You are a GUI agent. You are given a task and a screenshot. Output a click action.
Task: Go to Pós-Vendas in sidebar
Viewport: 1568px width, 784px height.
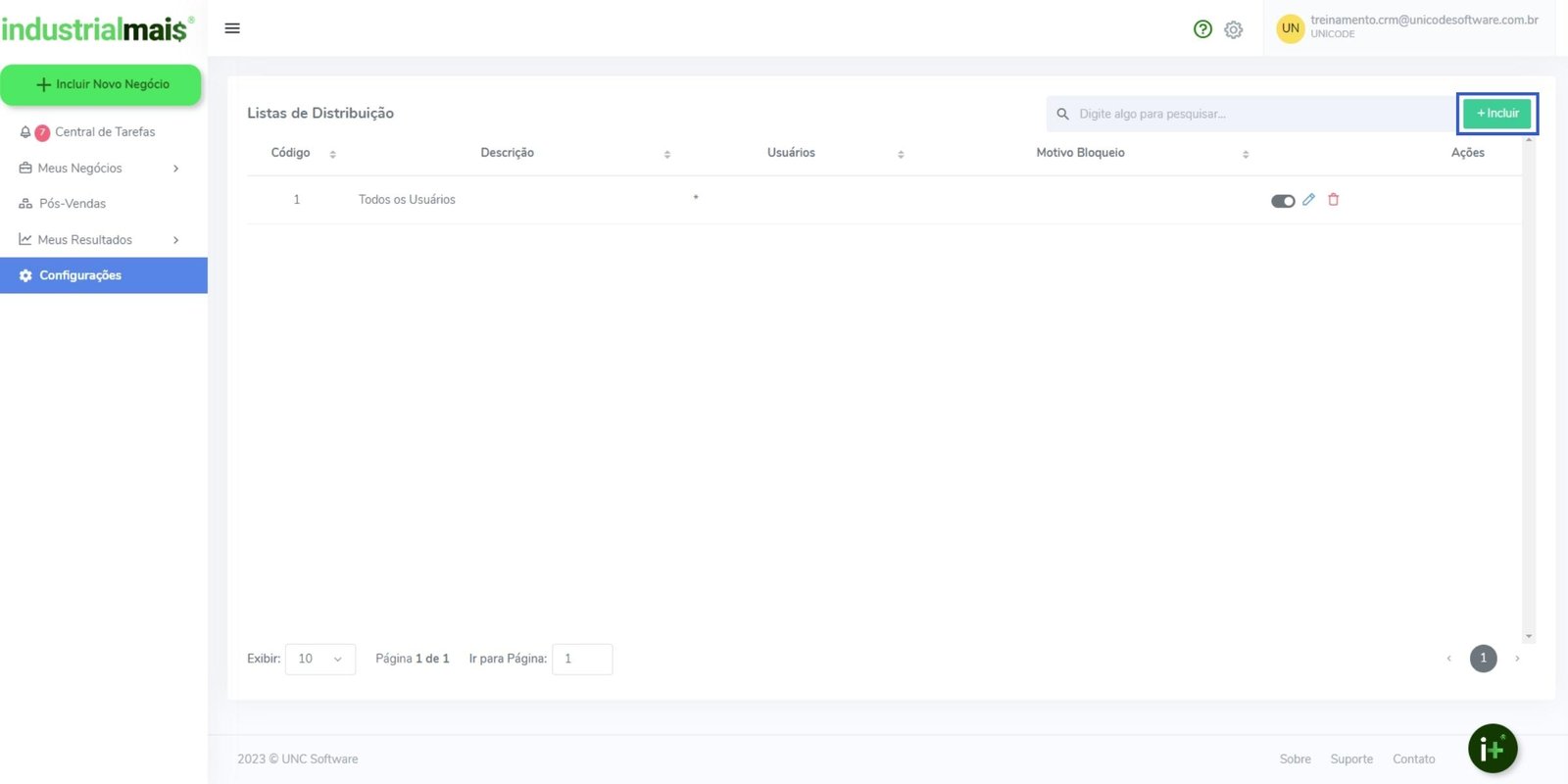click(x=73, y=204)
